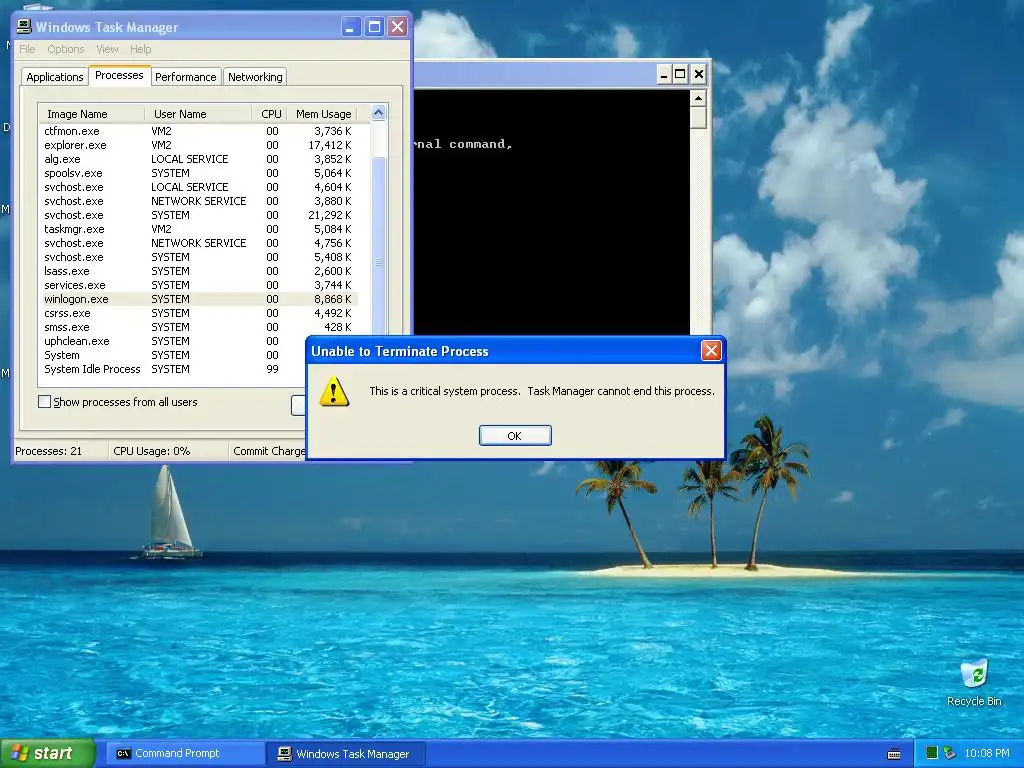Screen dimensions: 1024x768
Task: Select the taskmgr.exe process row
Action: (198, 229)
